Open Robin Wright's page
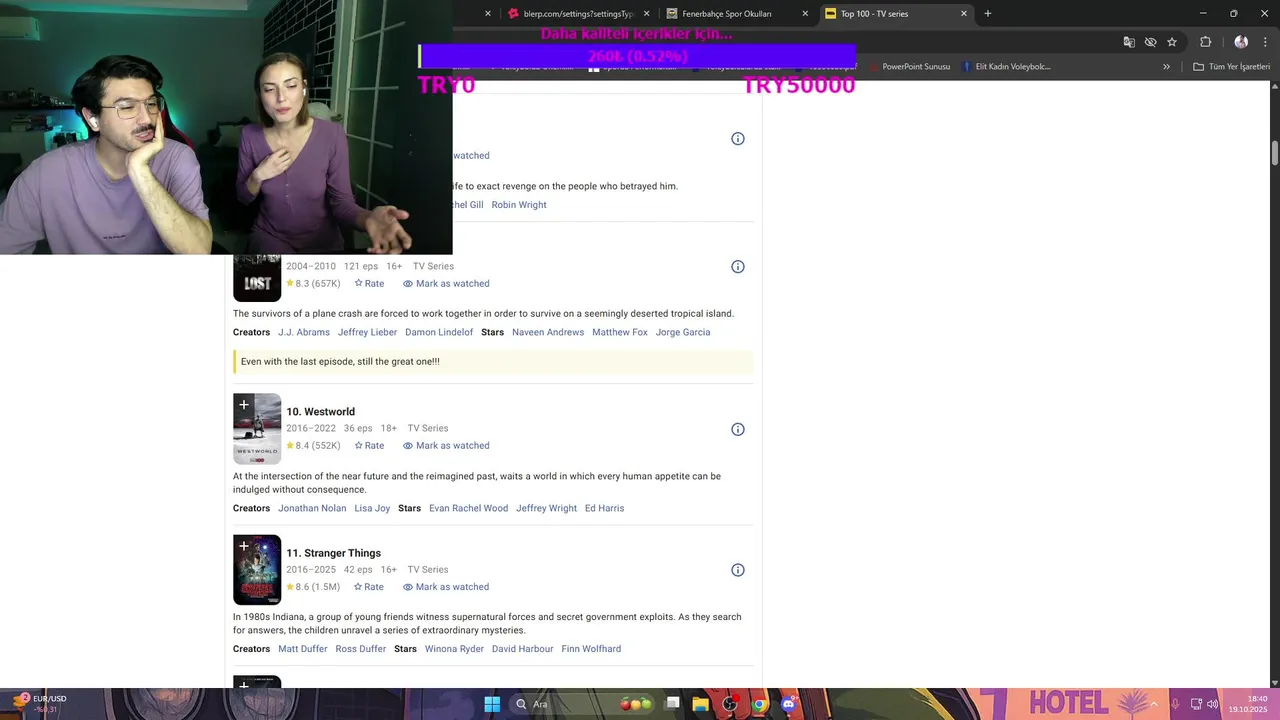1280x720 pixels. [x=519, y=205]
